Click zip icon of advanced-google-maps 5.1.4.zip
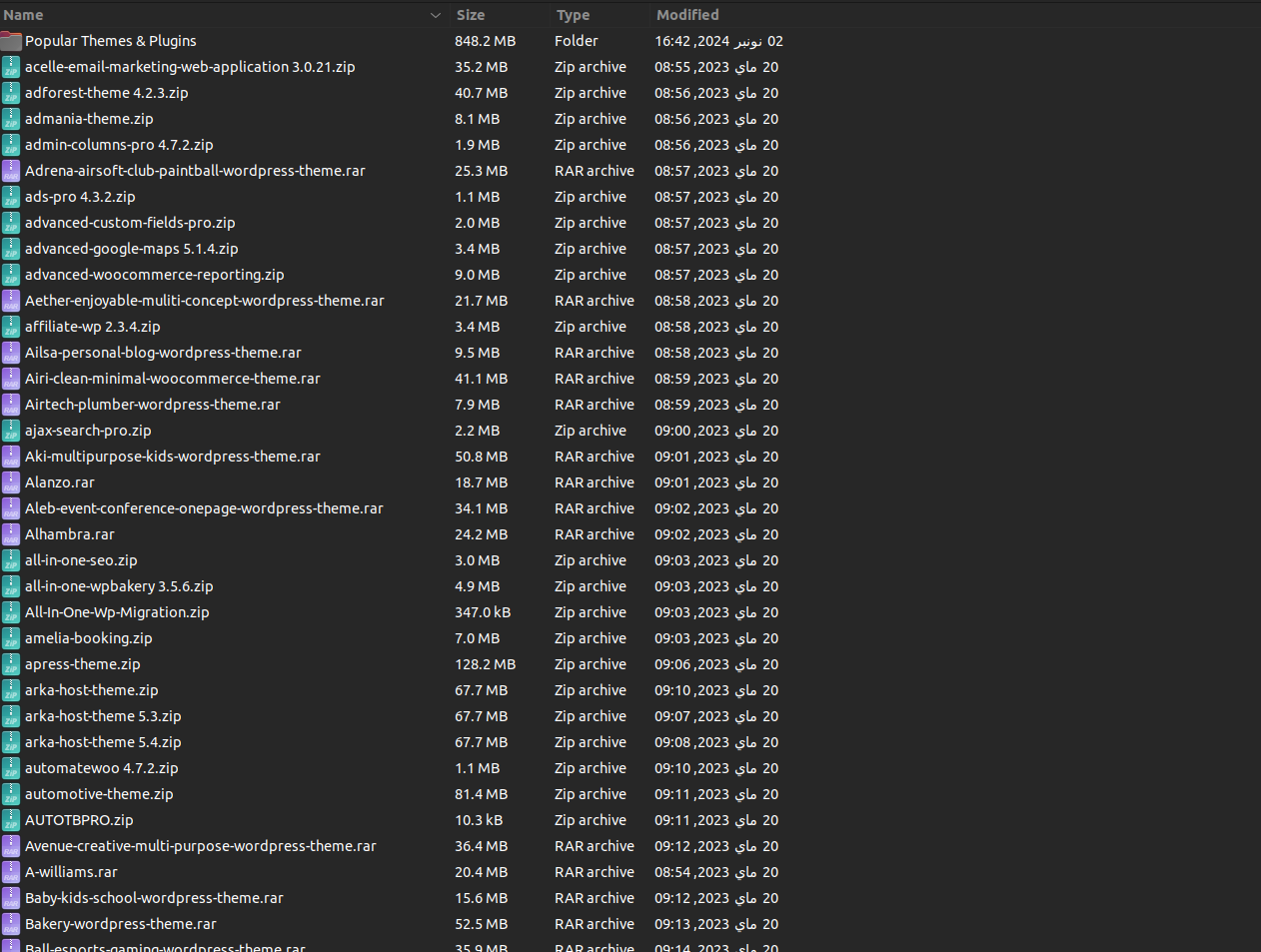The height and width of the screenshot is (952, 1261). pyautogui.click(x=11, y=249)
